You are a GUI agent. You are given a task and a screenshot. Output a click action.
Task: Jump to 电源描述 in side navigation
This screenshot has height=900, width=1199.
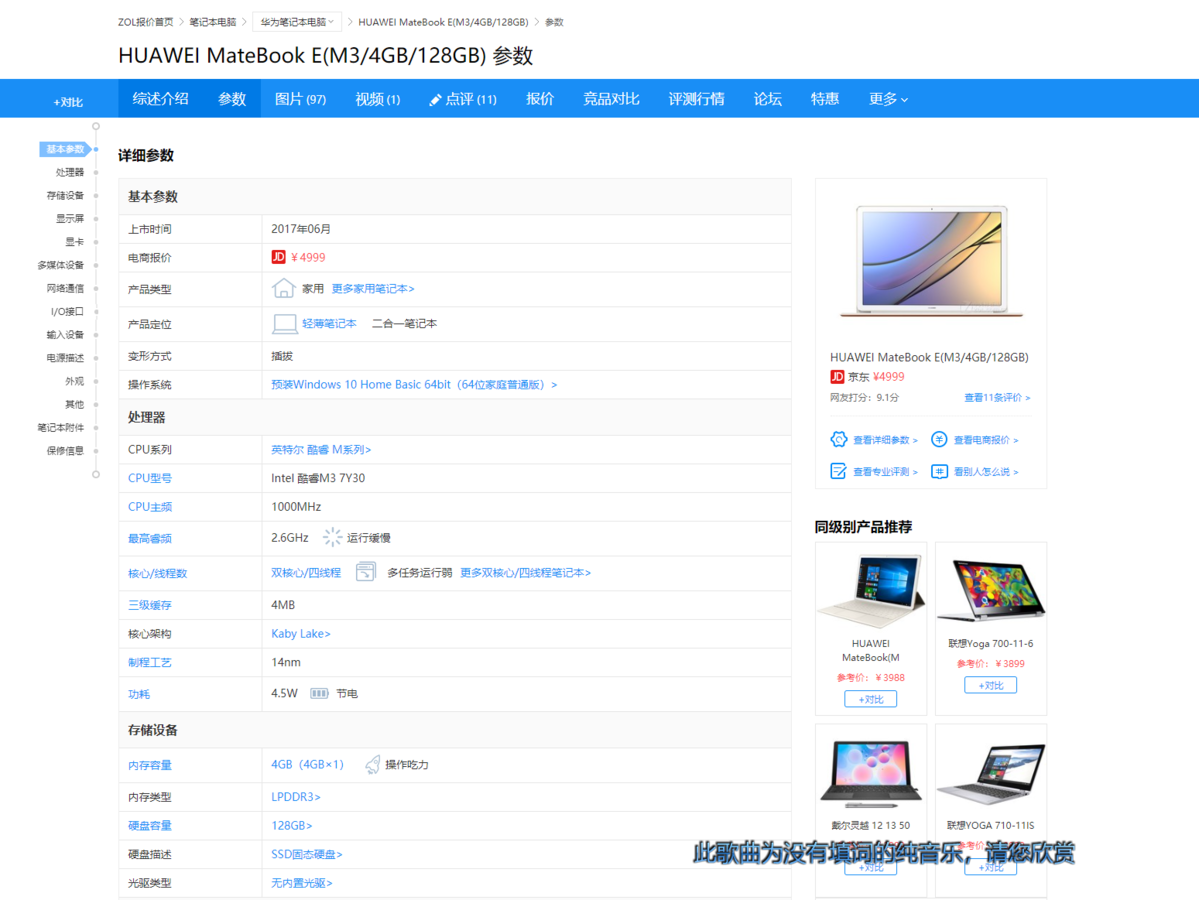click(x=65, y=358)
